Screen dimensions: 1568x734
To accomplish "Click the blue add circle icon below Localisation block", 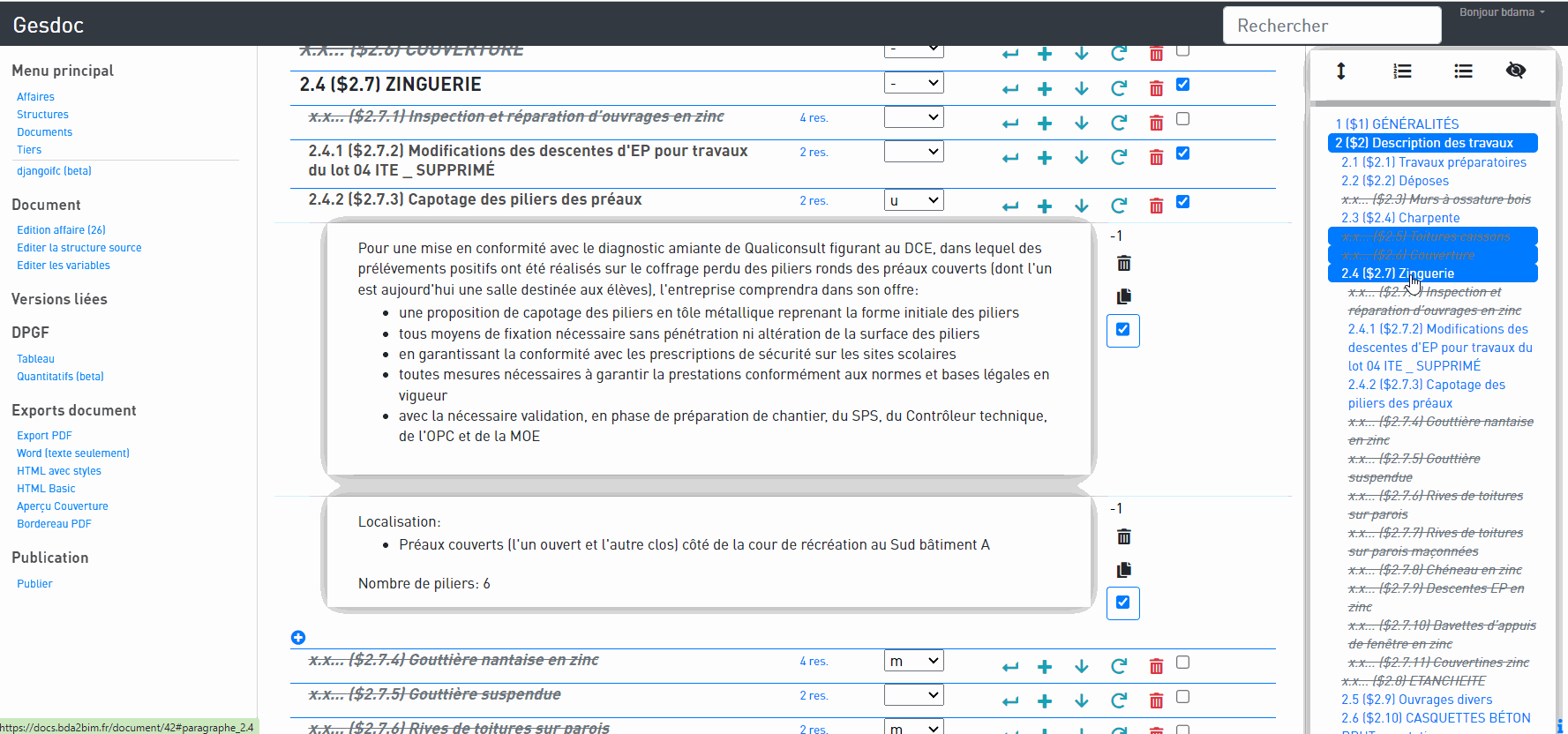I will pyautogui.click(x=298, y=638).
